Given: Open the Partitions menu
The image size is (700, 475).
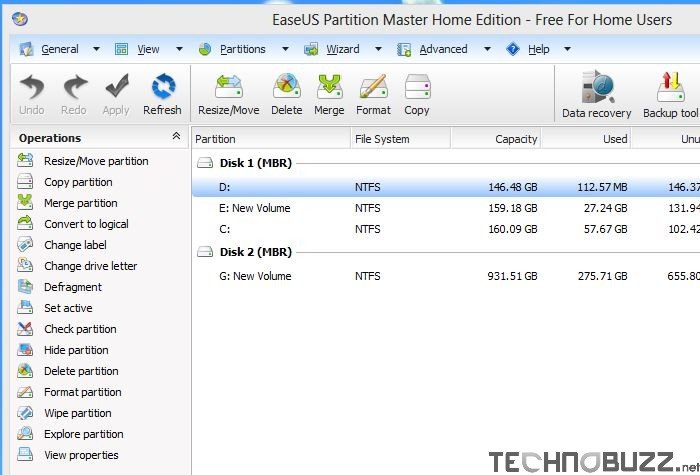Looking at the screenshot, I should (243, 49).
